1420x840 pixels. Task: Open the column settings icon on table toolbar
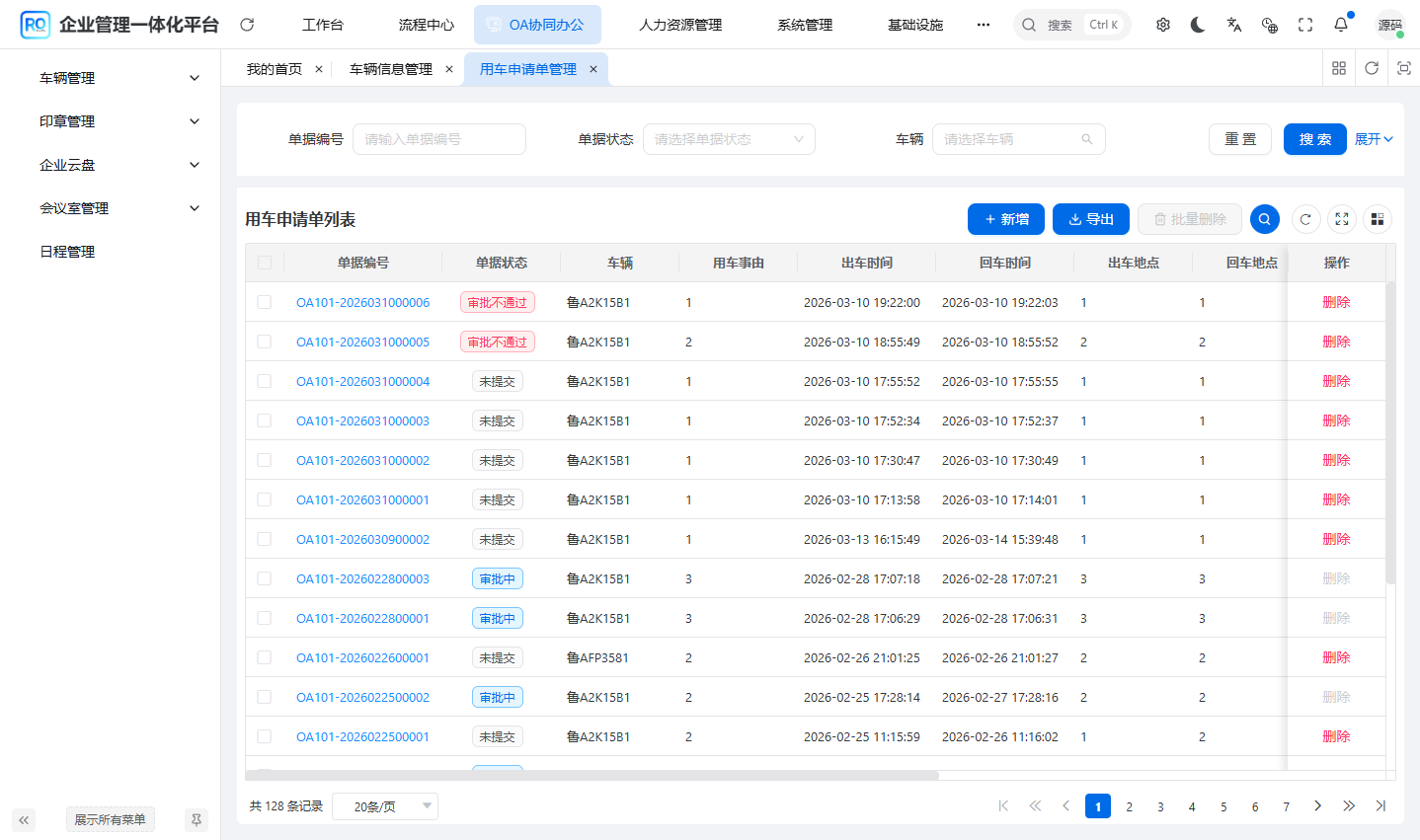click(1378, 218)
